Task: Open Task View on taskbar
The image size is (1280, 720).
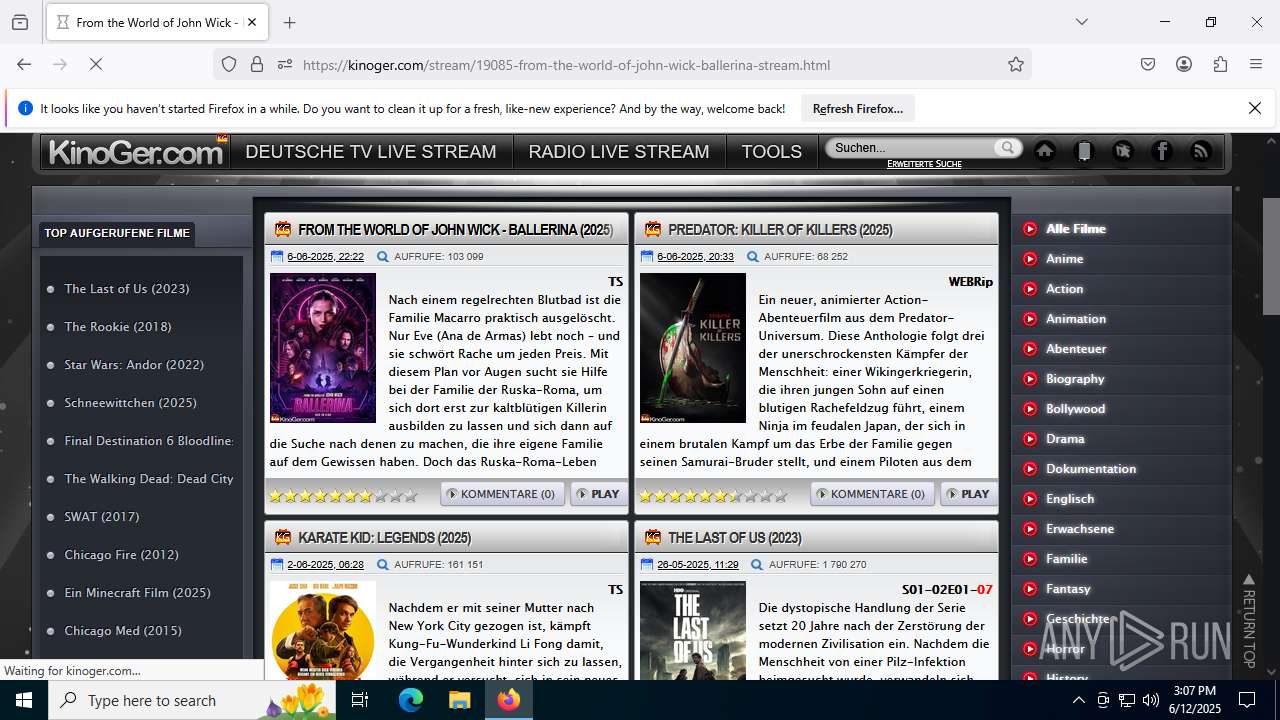Action: (x=361, y=700)
